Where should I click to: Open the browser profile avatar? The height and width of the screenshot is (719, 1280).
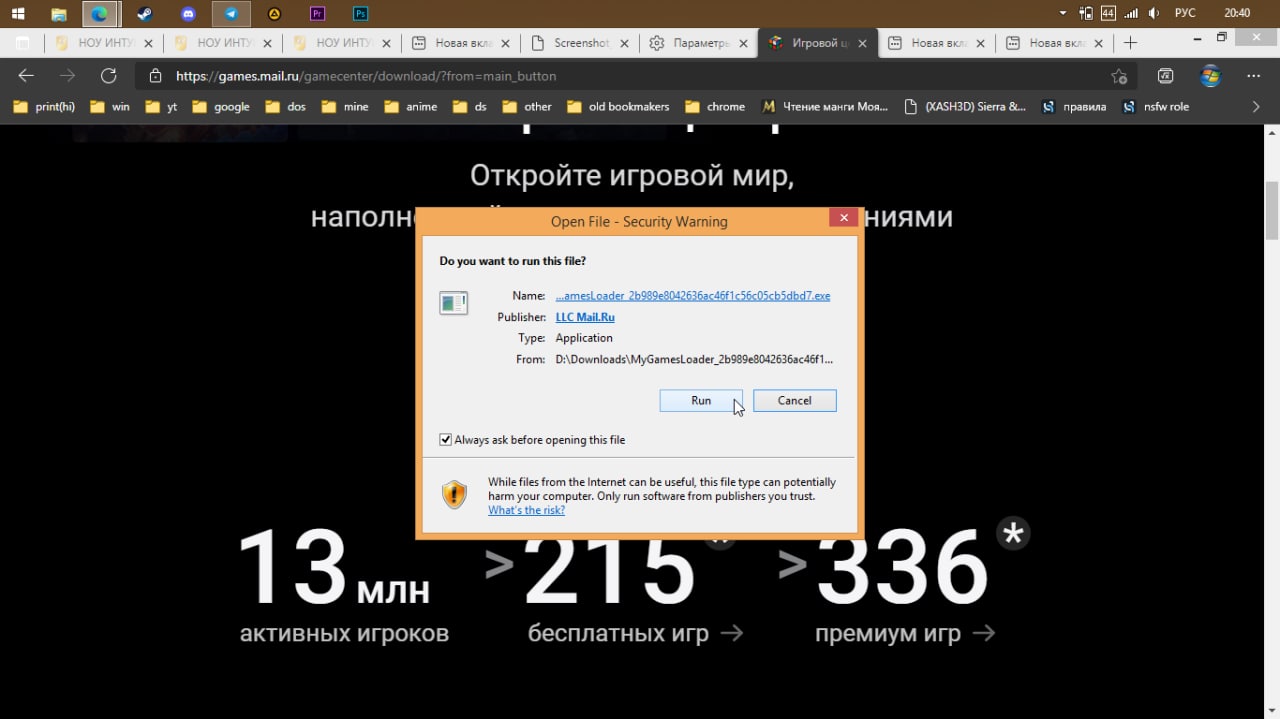(1210, 76)
